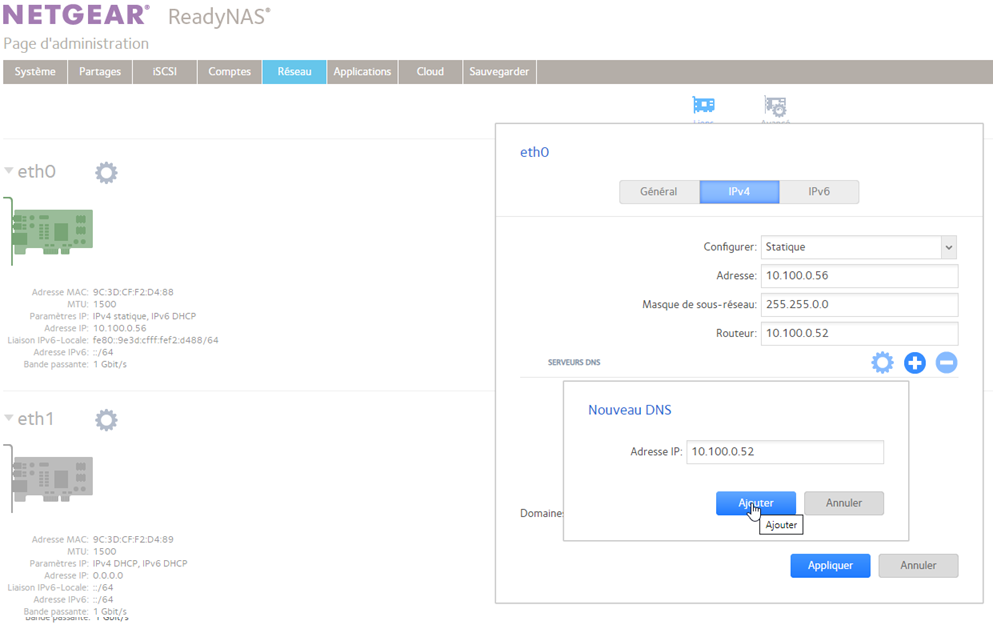Image resolution: width=993 pixels, height=629 pixels.
Task: Remove DNS server with minus icon
Action: pyautogui.click(x=946, y=363)
